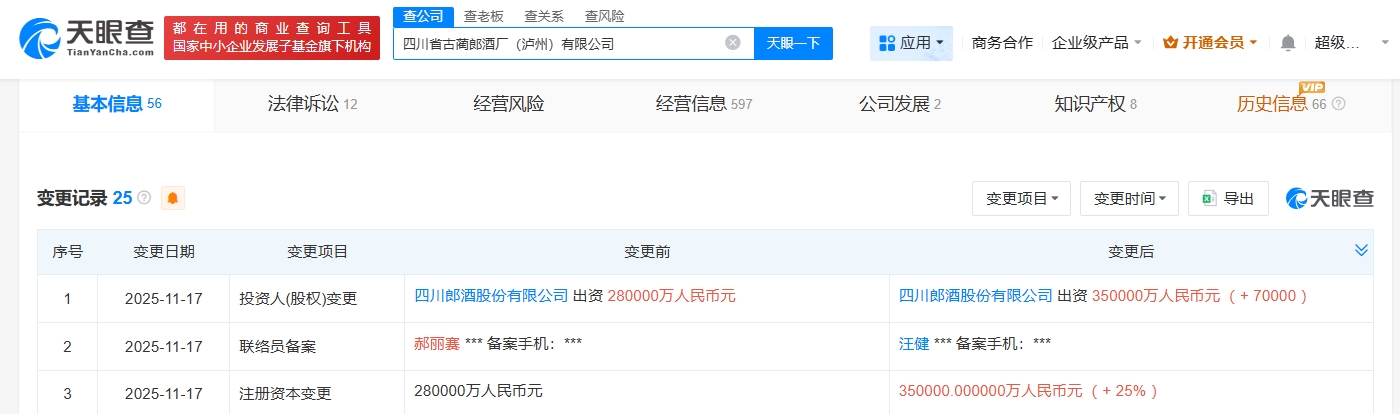This screenshot has height=414, width=1400.
Task: Click the 变更前 column header
Action: pos(647,252)
